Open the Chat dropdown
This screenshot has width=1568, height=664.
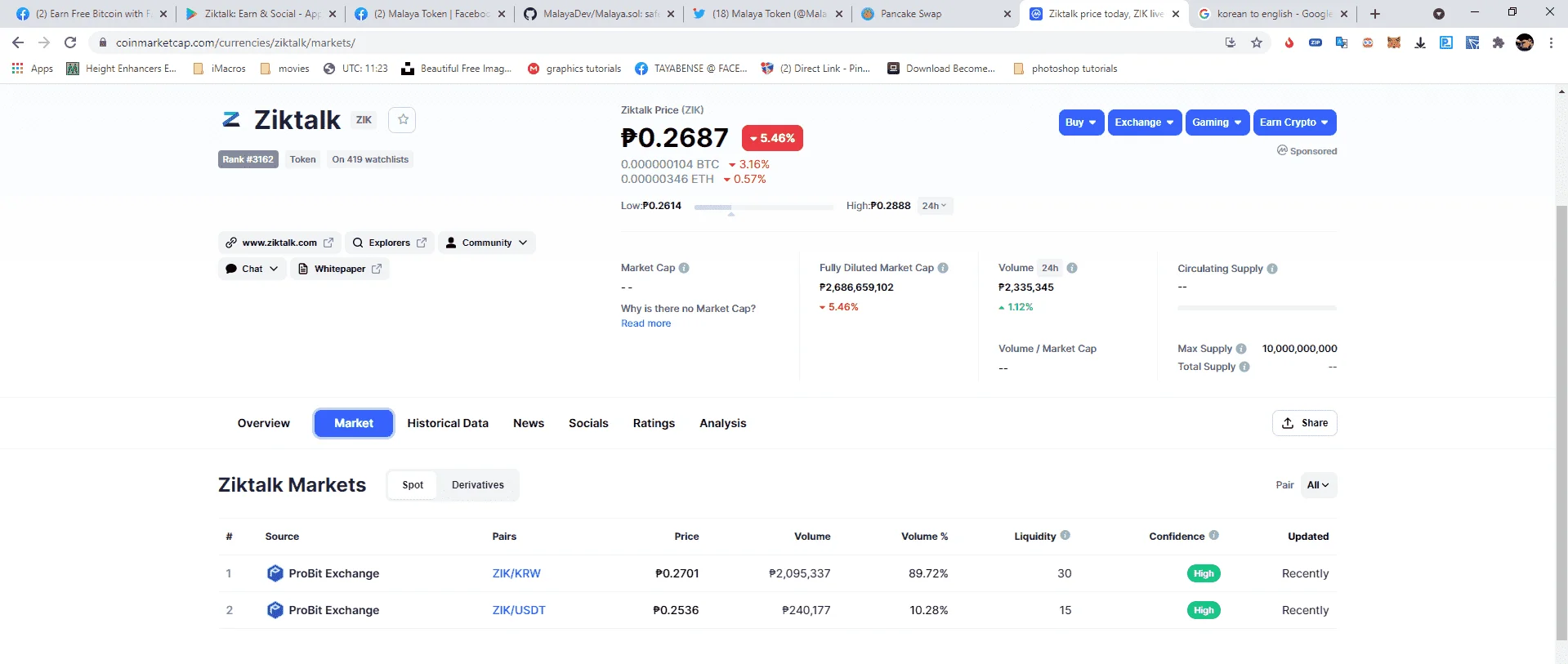pos(252,269)
